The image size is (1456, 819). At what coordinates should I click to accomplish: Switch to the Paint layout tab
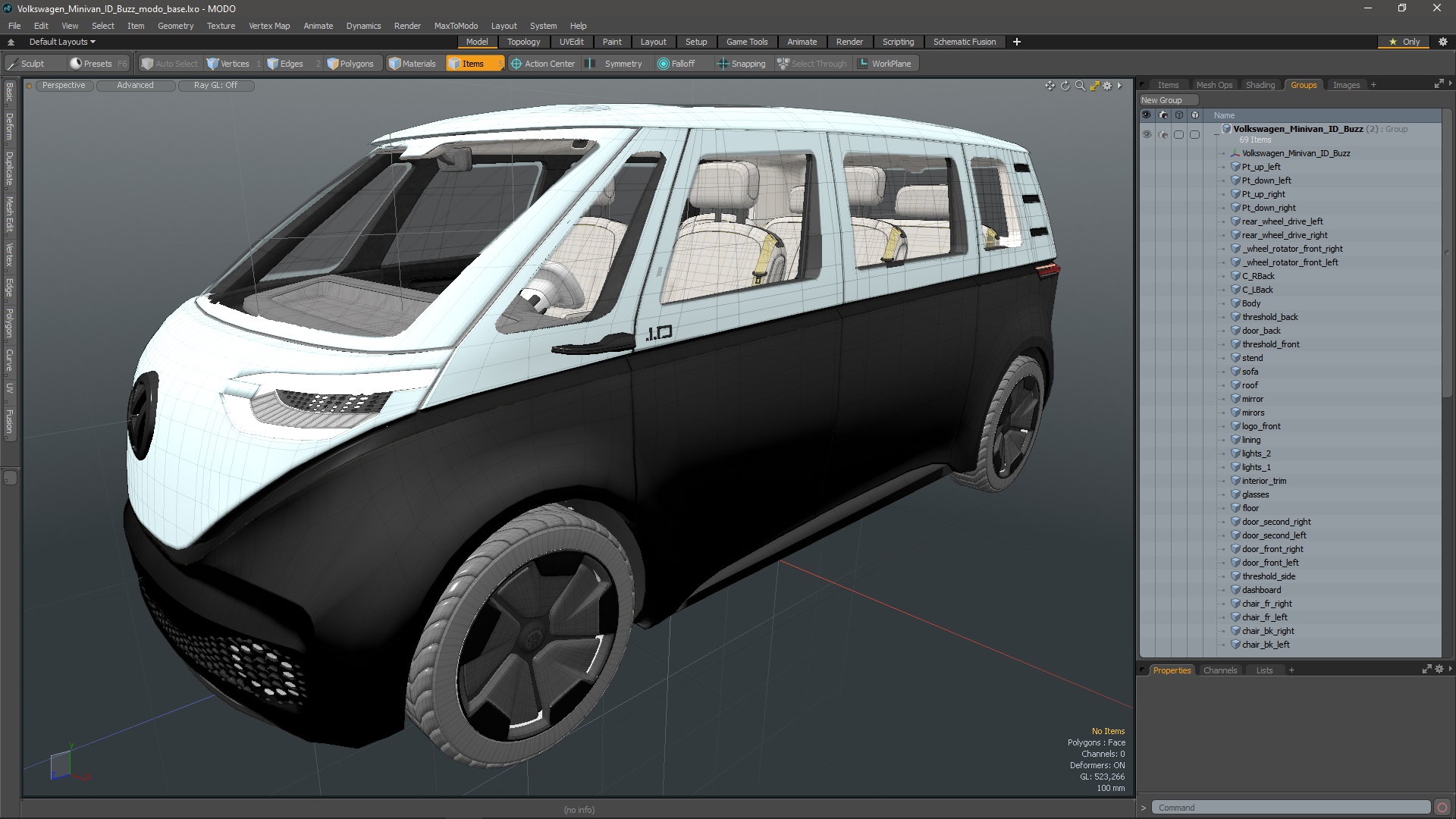point(612,42)
